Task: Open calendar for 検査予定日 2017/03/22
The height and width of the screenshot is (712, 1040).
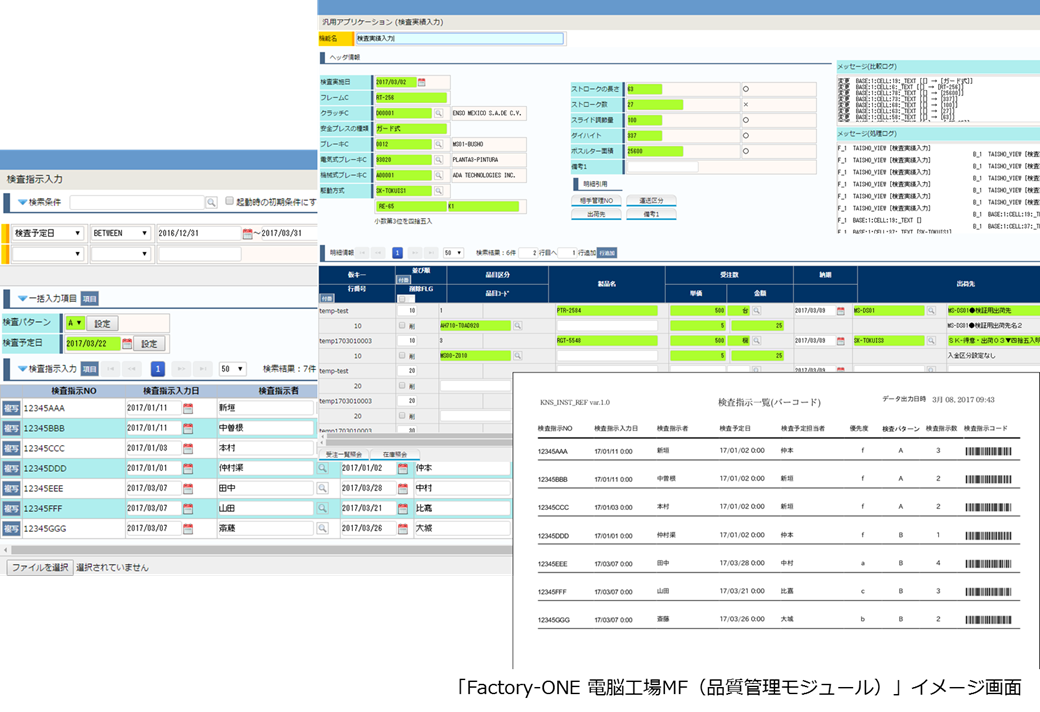Action: pyautogui.click(x=127, y=344)
